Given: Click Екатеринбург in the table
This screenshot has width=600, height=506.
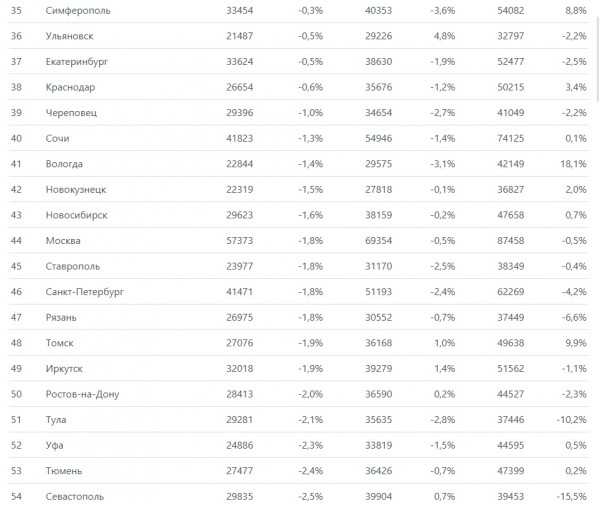Looking at the screenshot, I should (x=77, y=62).
